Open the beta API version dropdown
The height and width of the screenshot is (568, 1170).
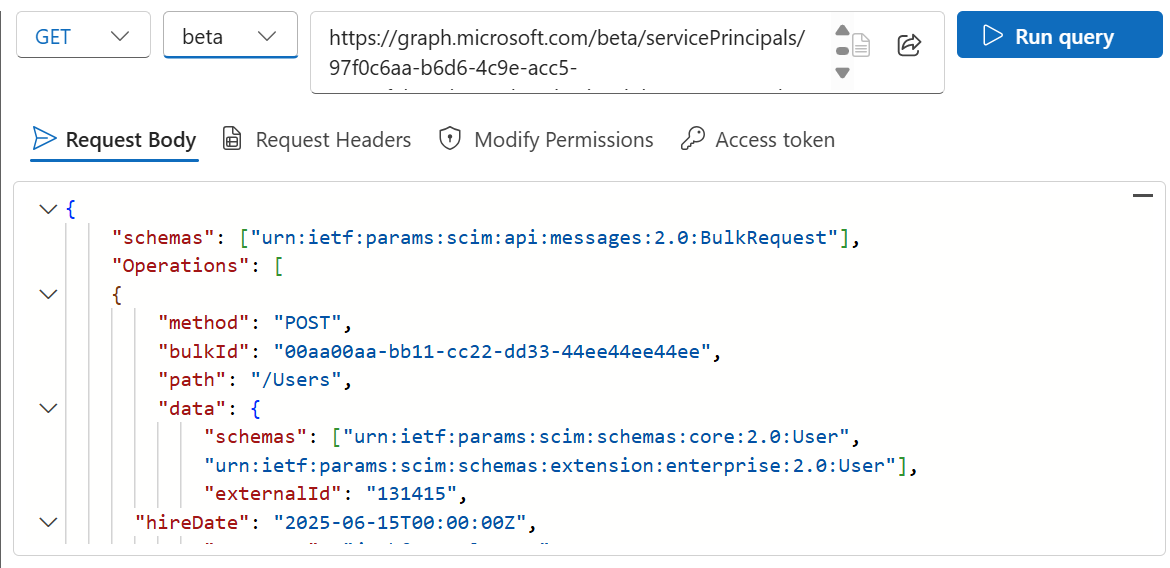(230, 36)
